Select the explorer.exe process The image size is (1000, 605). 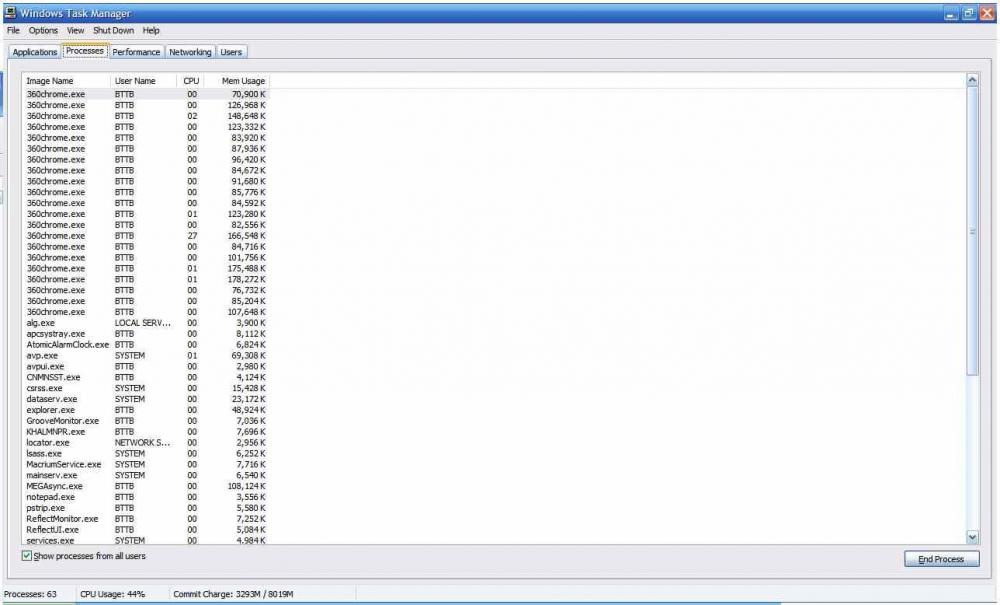tap(146, 410)
